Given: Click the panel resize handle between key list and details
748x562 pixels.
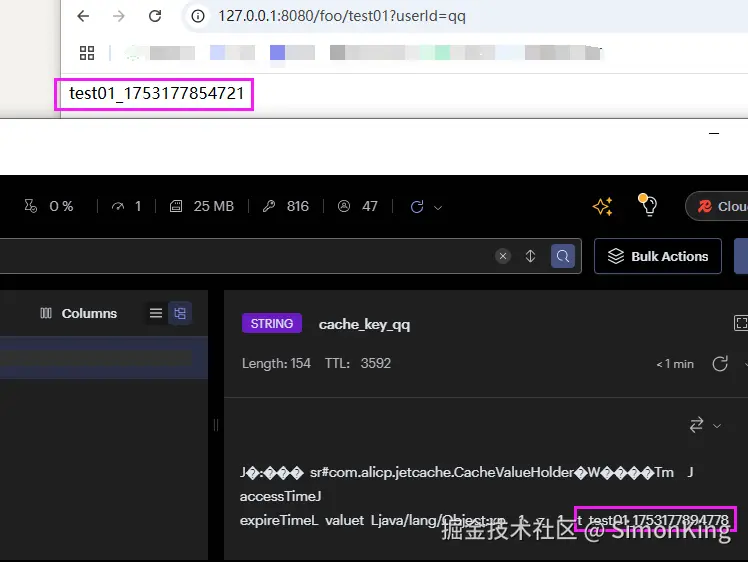Looking at the screenshot, I should pyautogui.click(x=216, y=425).
